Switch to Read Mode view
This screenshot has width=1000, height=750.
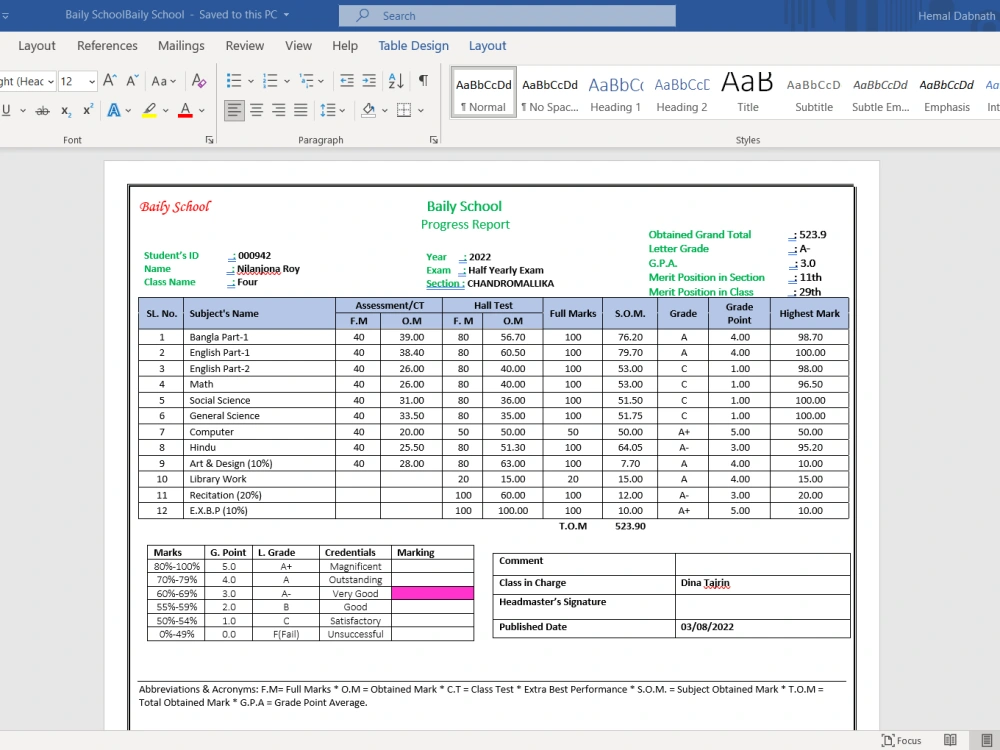pos(950,740)
